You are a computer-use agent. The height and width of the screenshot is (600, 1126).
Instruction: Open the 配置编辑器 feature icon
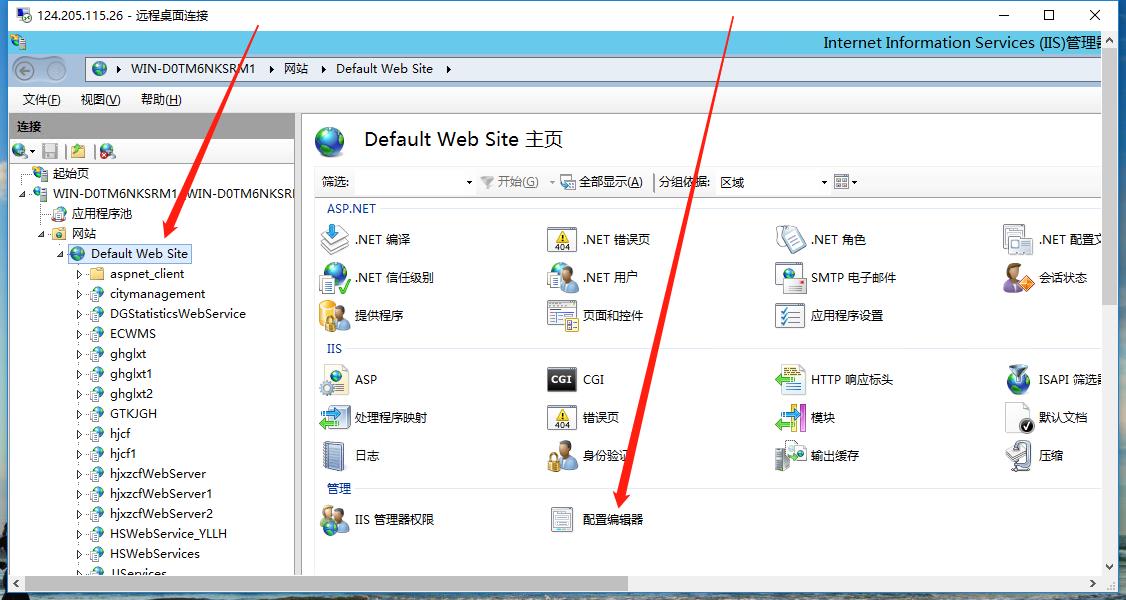(562, 520)
